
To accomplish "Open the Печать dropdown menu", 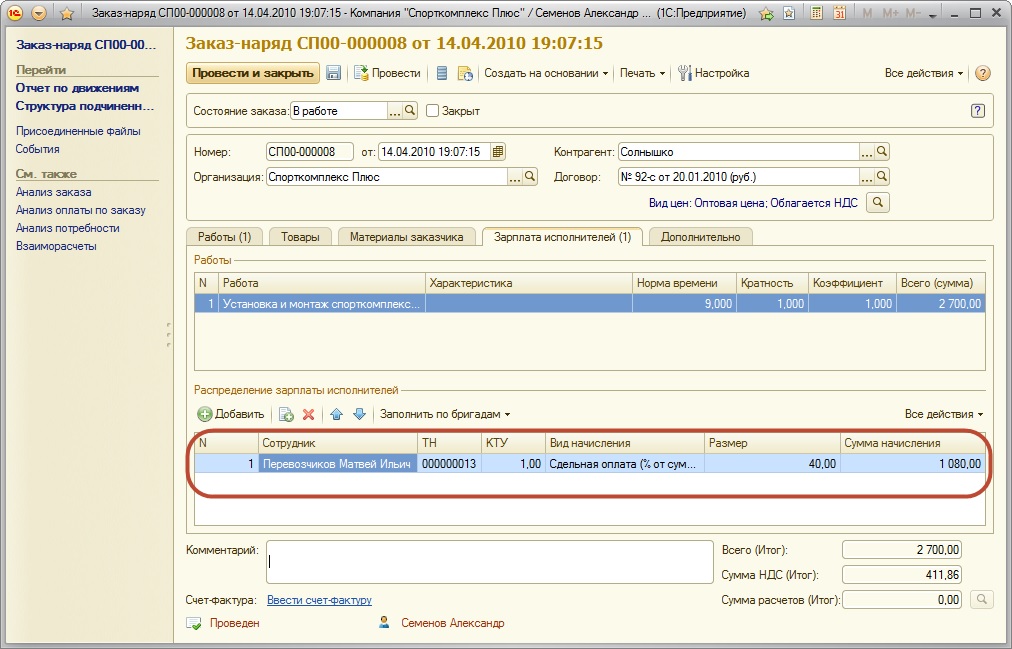I will click(x=642, y=73).
